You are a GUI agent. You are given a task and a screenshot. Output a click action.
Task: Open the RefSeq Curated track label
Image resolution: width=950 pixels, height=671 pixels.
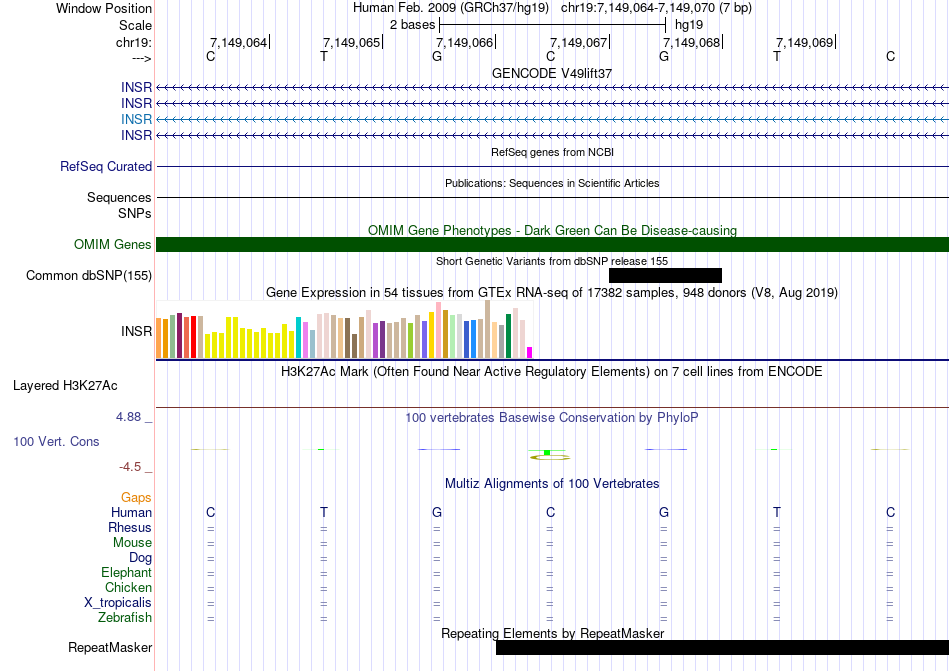[105, 167]
